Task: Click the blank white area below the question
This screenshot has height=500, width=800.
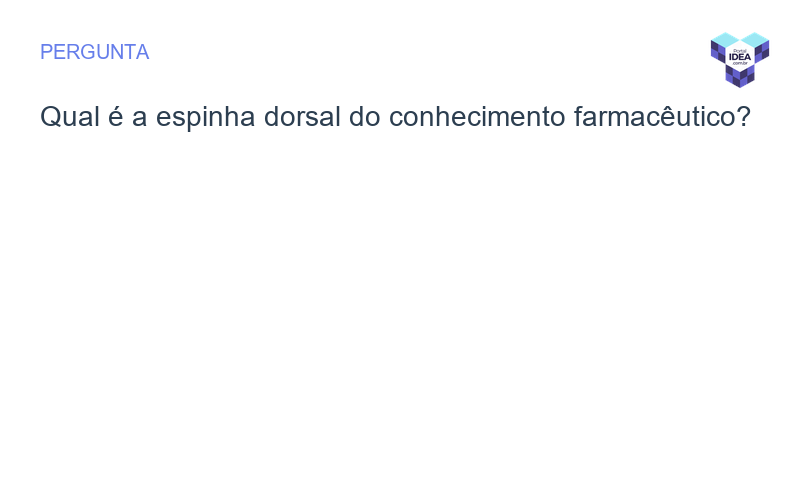Action: click(400, 320)
